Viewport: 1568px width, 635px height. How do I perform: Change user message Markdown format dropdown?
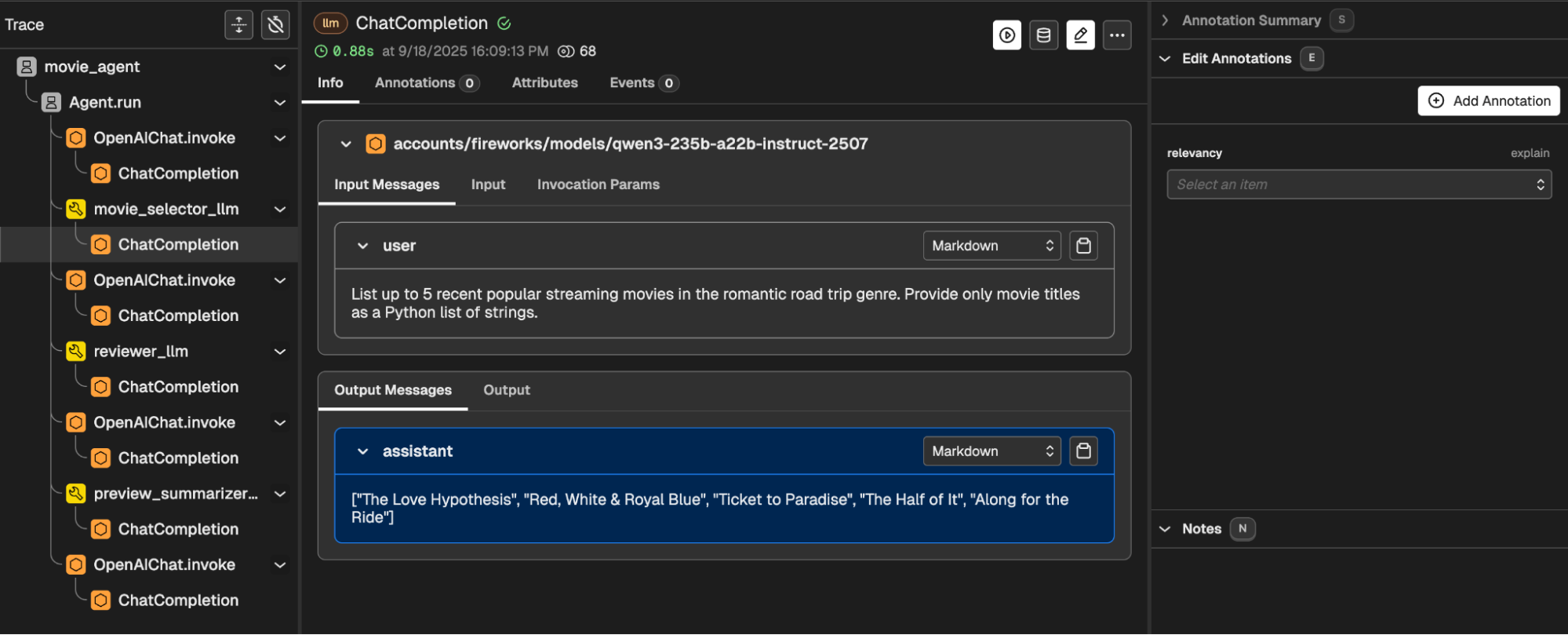(x=991, y=246)
